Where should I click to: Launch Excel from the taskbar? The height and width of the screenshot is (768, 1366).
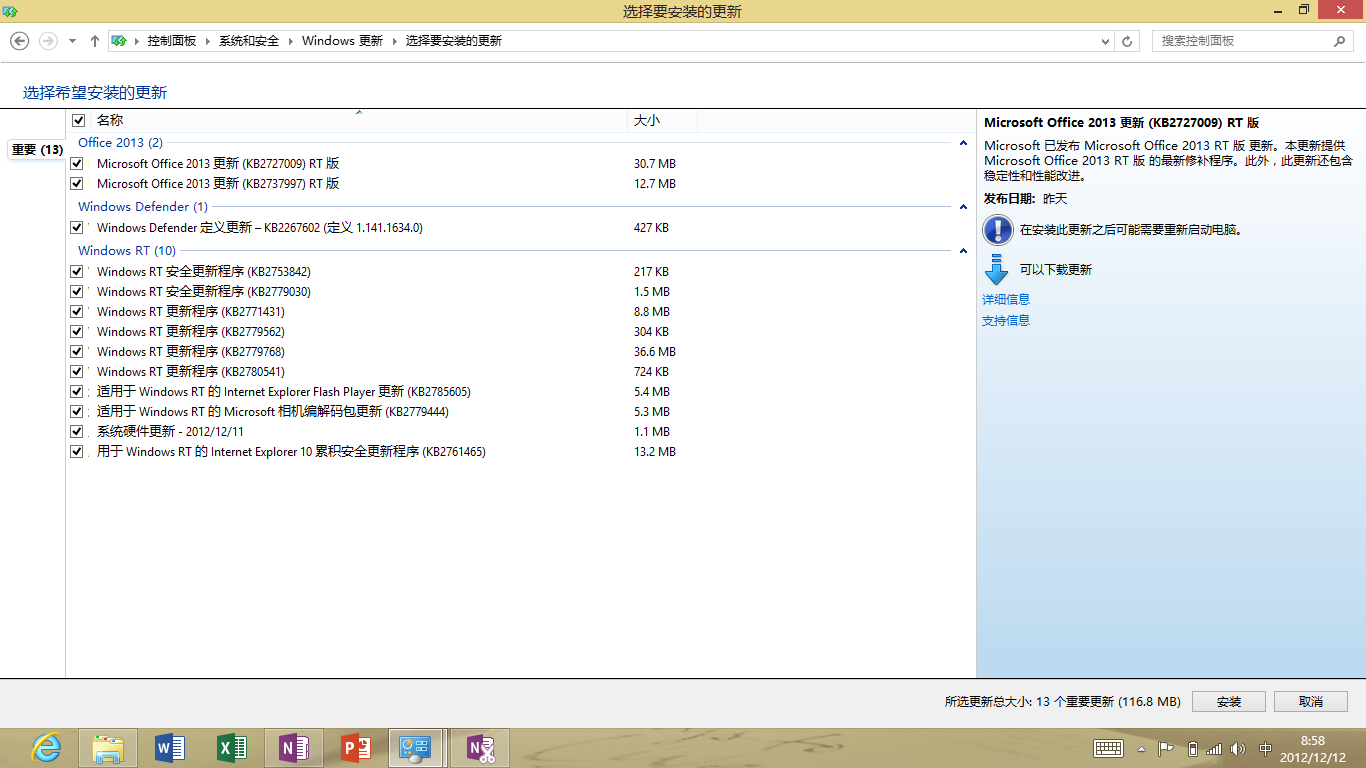click(233, 748)
